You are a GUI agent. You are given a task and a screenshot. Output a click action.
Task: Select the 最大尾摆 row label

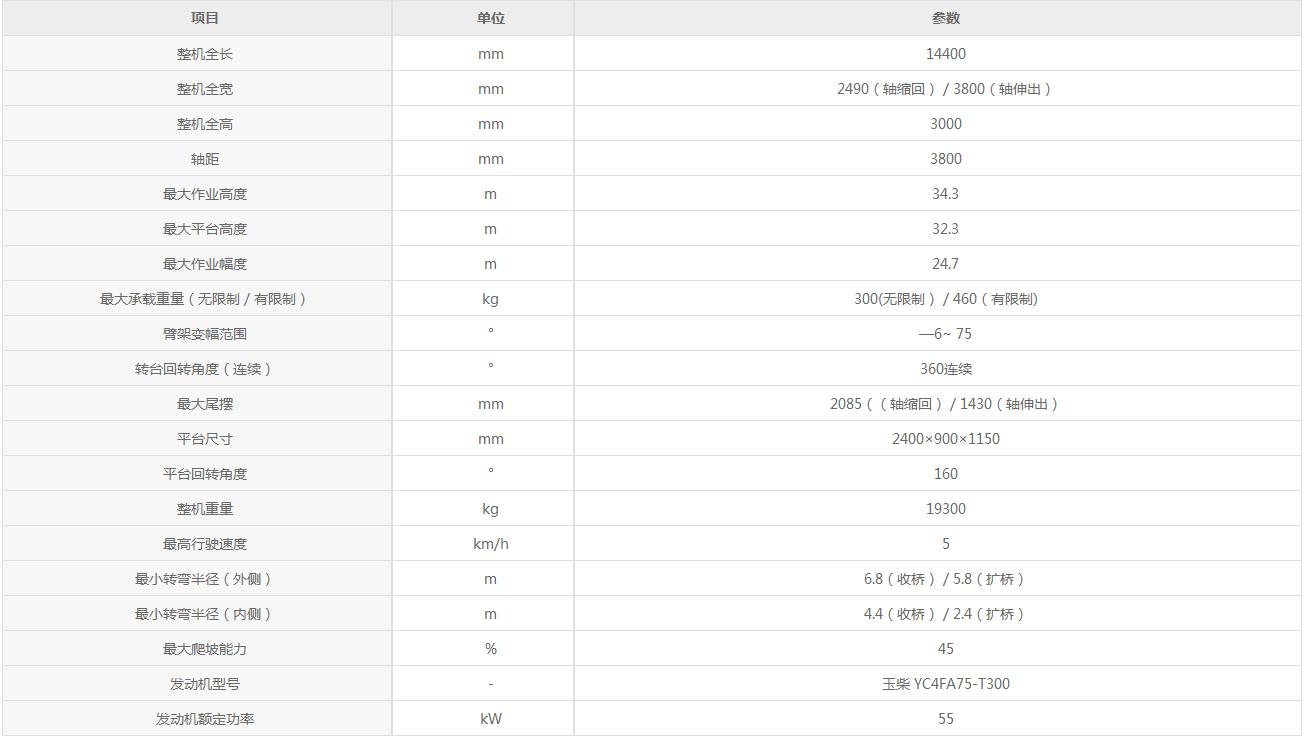coord(205,404)
